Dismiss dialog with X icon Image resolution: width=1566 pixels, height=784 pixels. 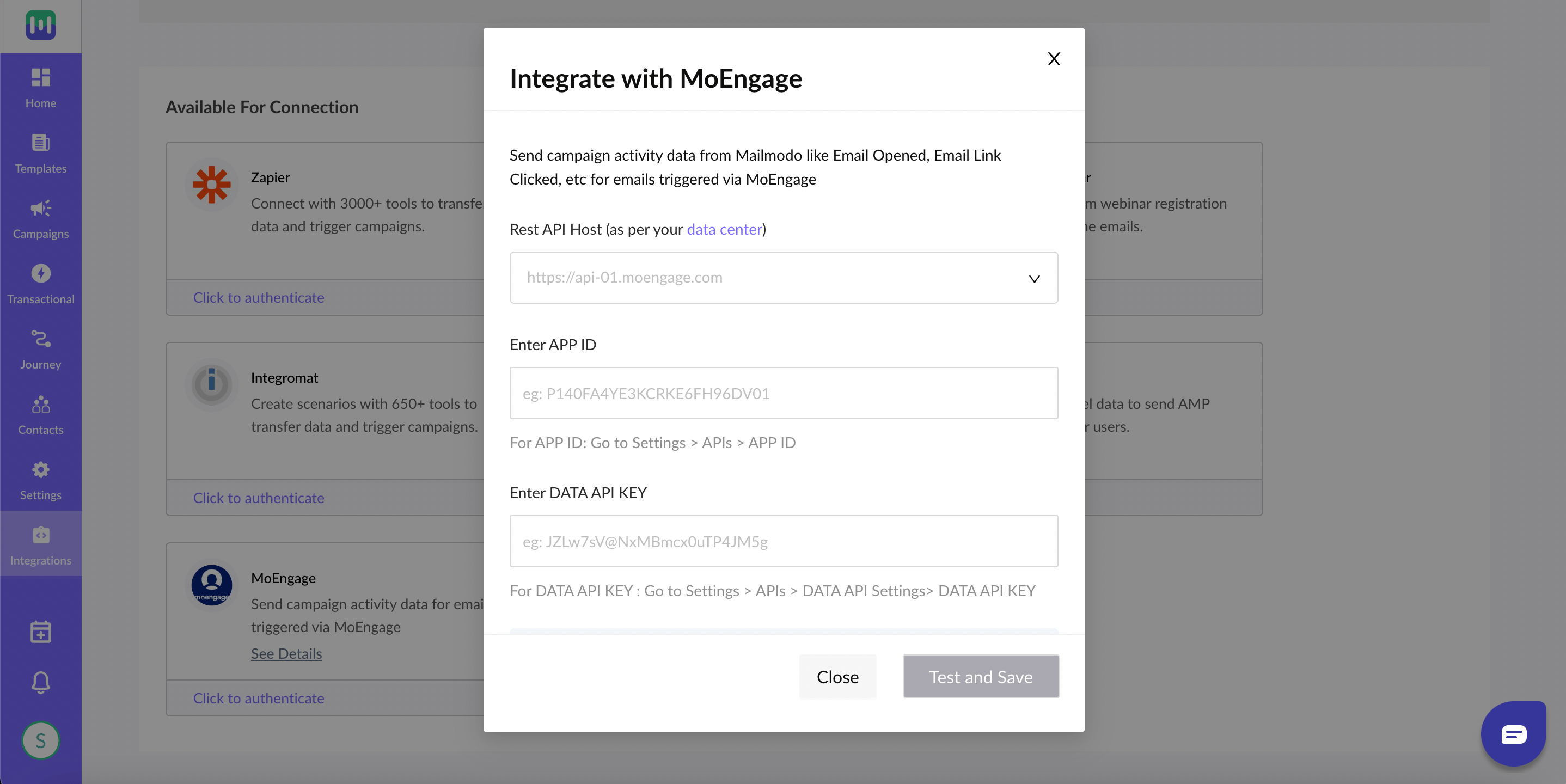1054,59
